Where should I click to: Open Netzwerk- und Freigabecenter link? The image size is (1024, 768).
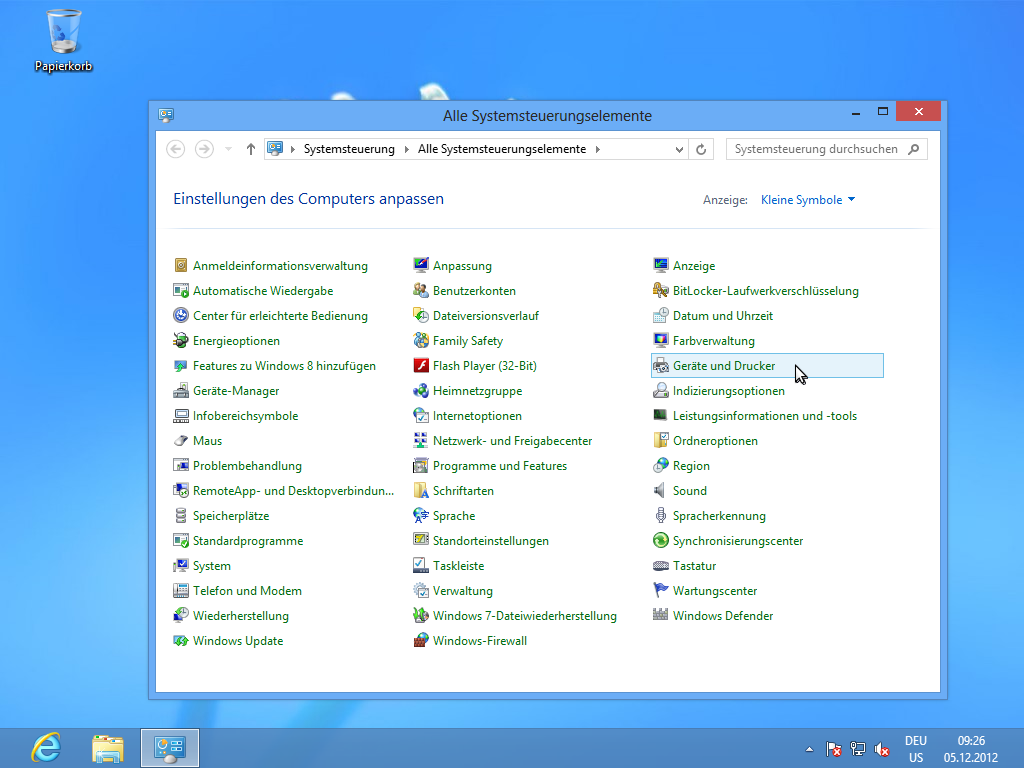tap(512, 441)
